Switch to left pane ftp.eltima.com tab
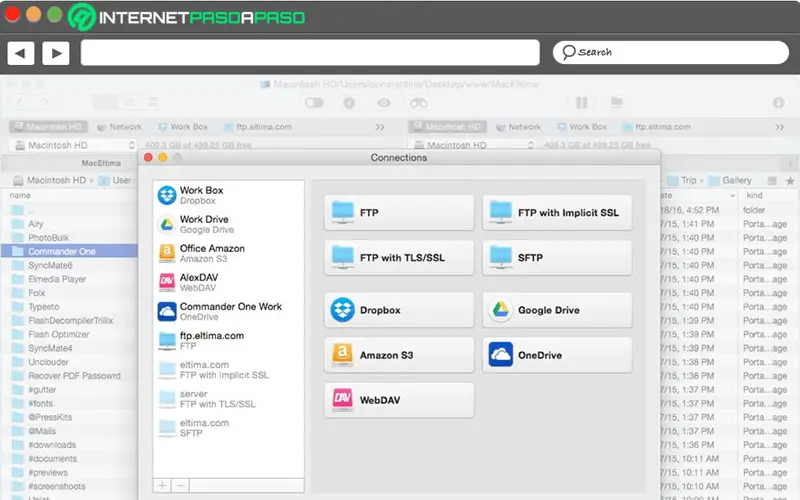 point(258,127)
